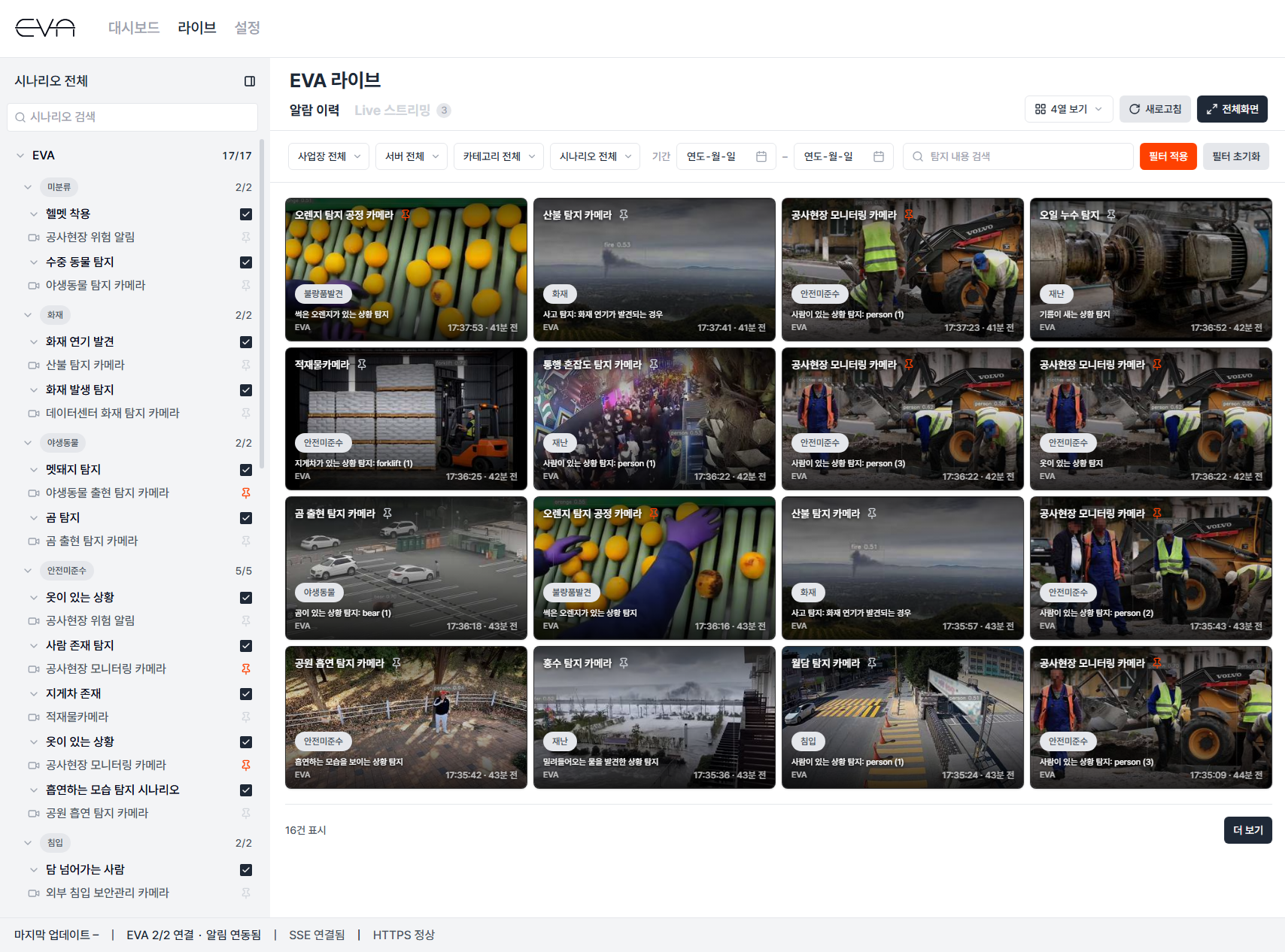This screenshot has height=952, width=1285.
Task: Collapse the 침입 category group
Action: tap(28, 843)
